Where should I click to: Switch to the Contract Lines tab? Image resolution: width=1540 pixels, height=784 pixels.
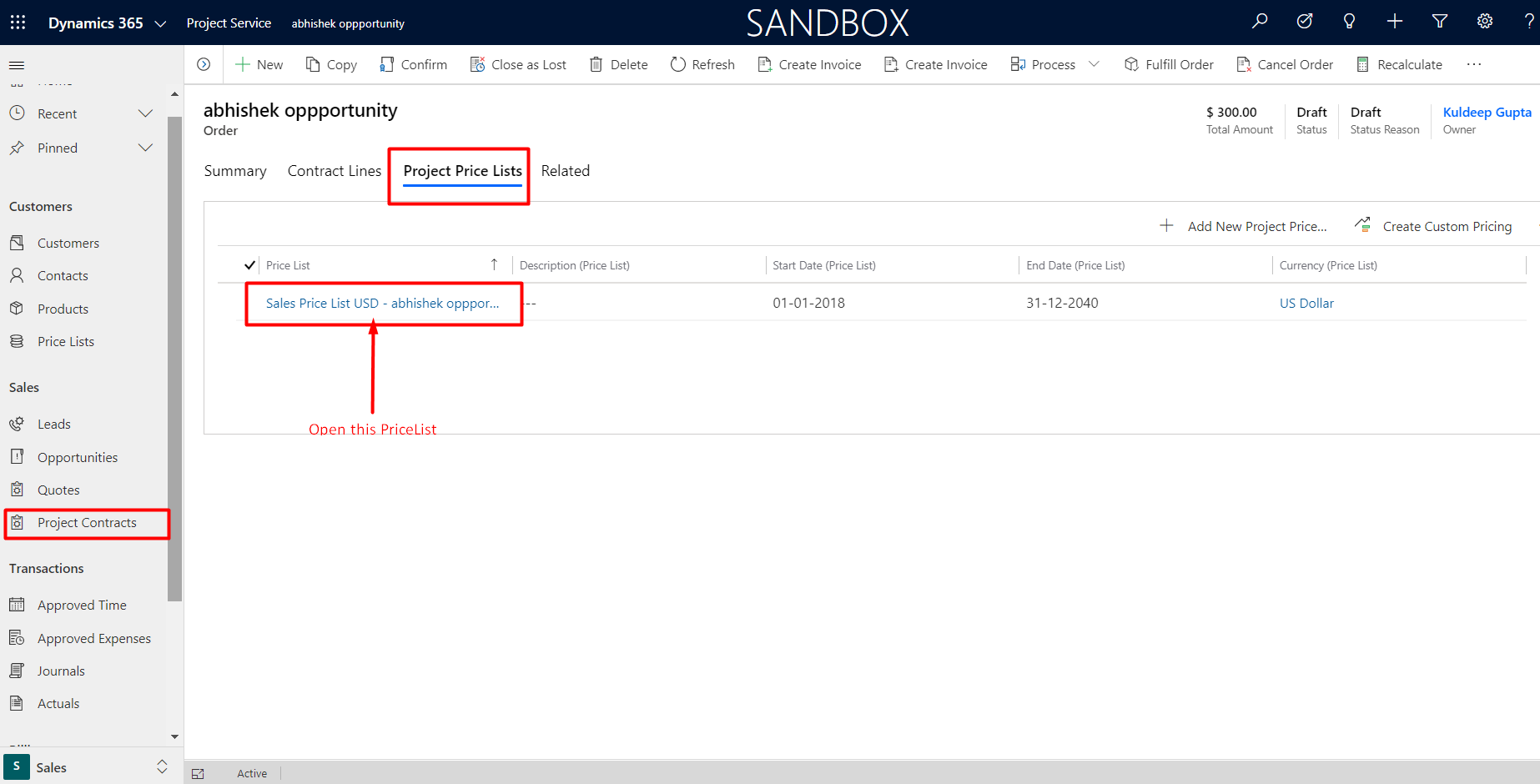tap(334, 171)
